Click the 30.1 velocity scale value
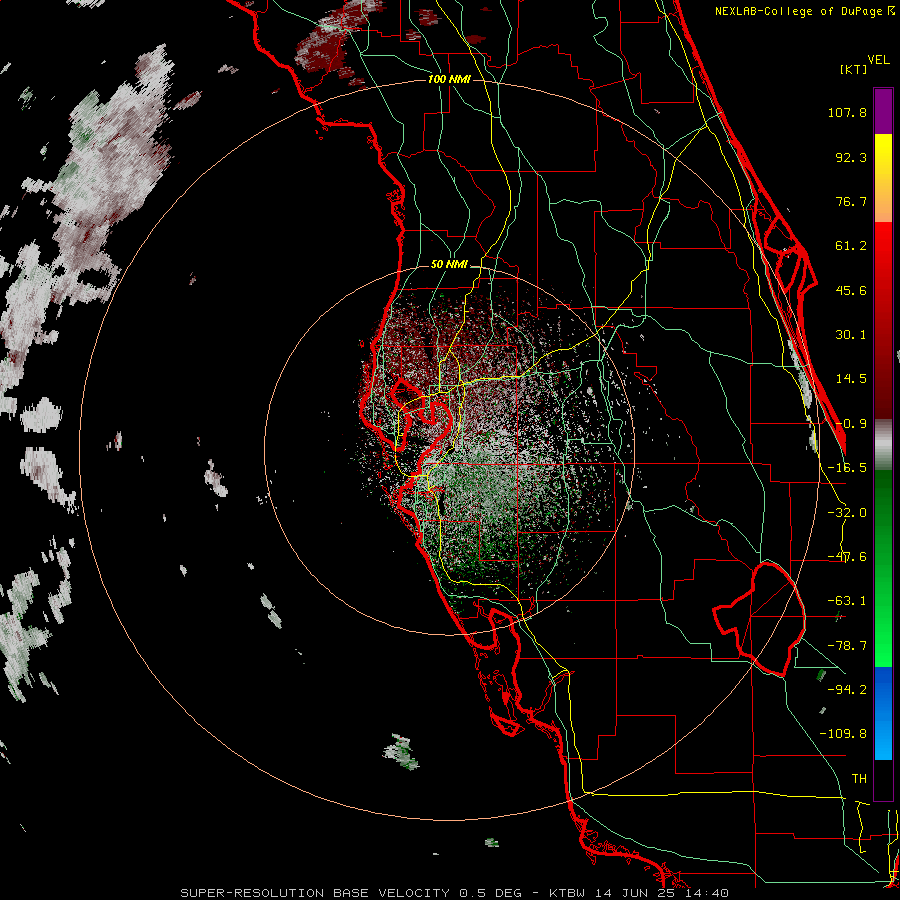The width and height of the screenshot is (900, 900). [x=851, y=335]
